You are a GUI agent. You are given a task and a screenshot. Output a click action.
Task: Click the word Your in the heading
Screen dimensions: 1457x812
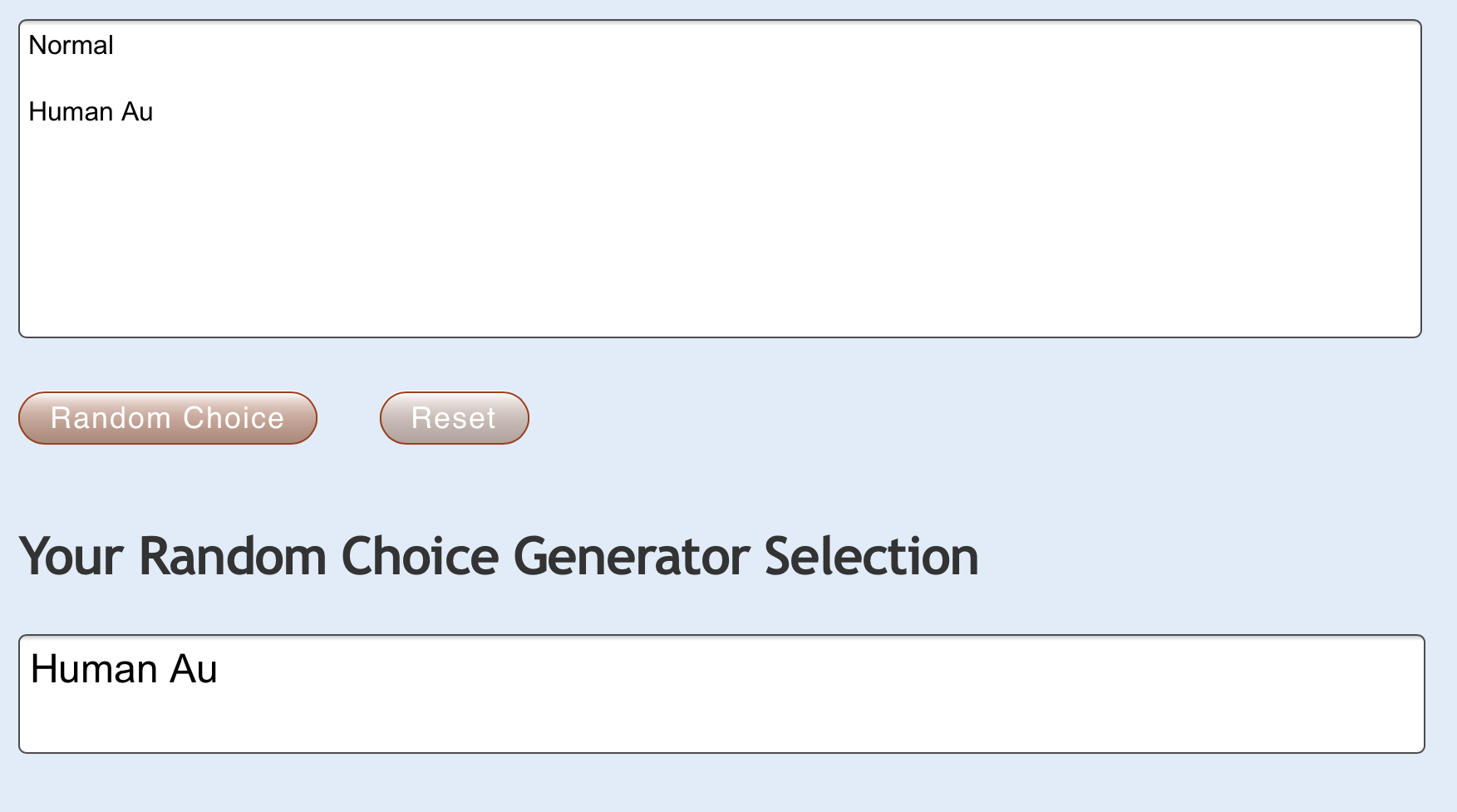71,556
